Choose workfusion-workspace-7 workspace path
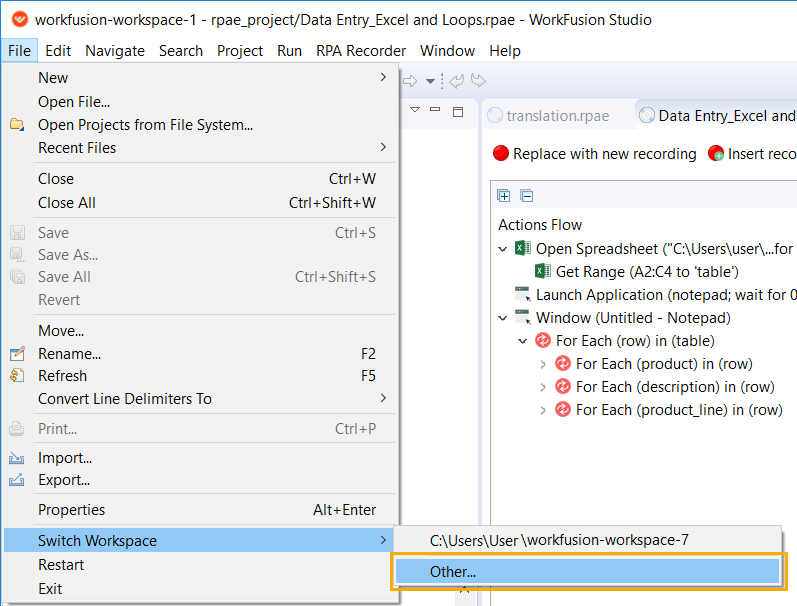 (588, 540)
